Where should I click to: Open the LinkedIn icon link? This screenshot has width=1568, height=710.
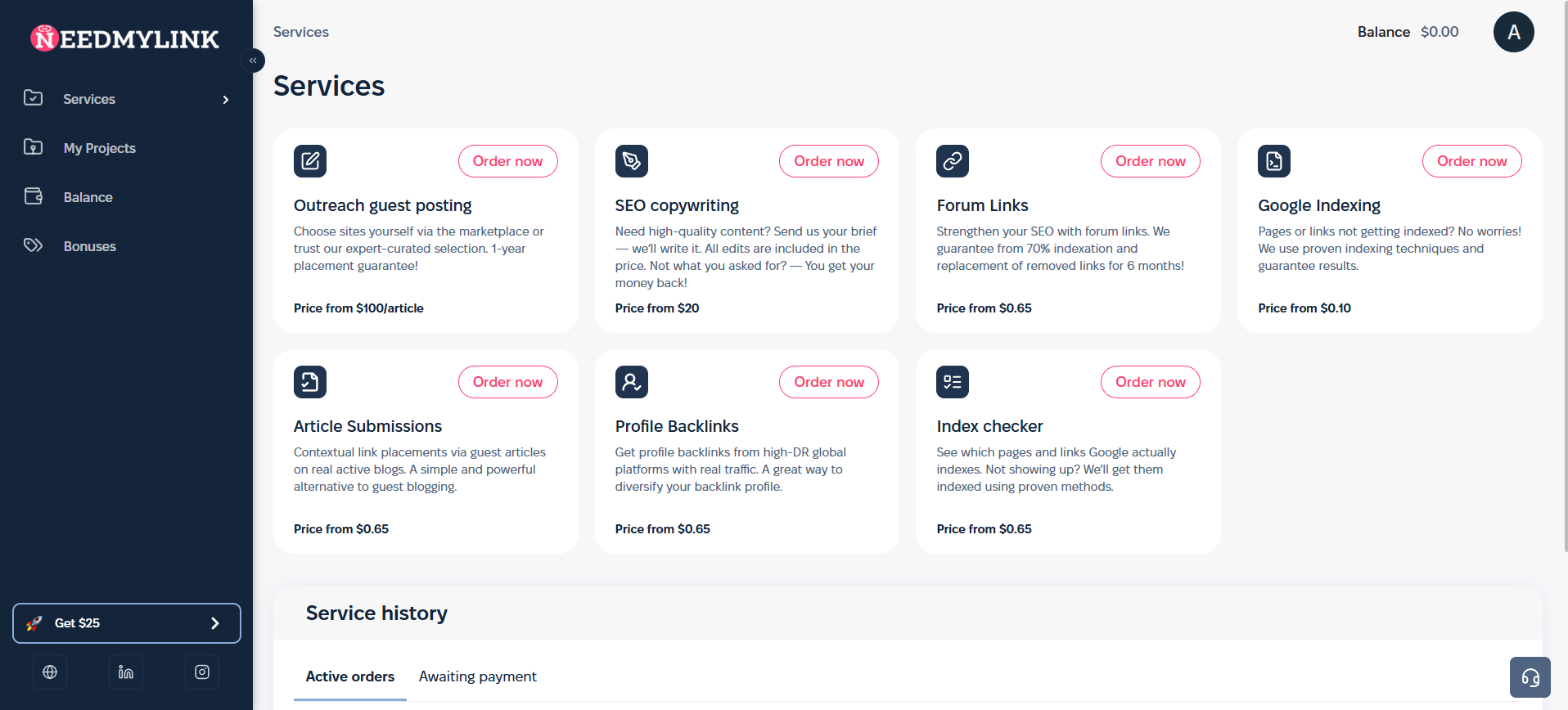pyautogui.click(x=126, y=672)
